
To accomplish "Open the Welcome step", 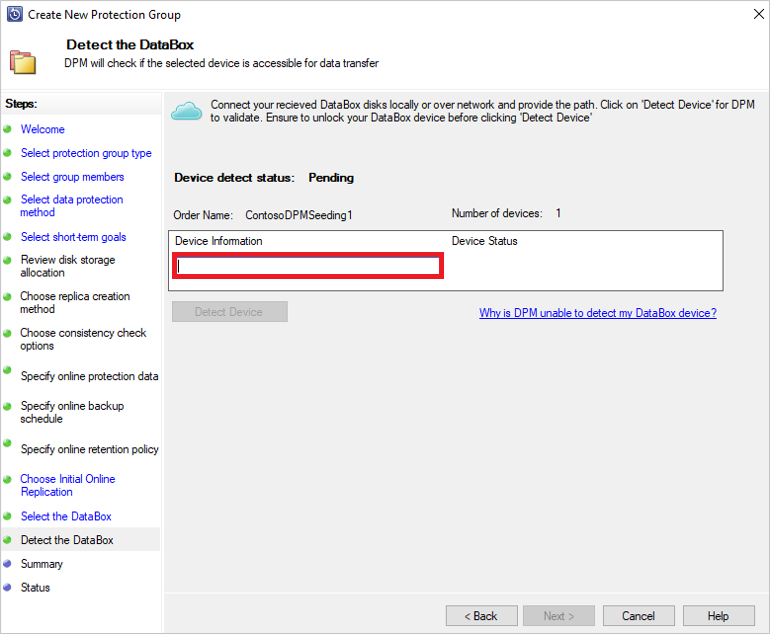I will 42,129.
